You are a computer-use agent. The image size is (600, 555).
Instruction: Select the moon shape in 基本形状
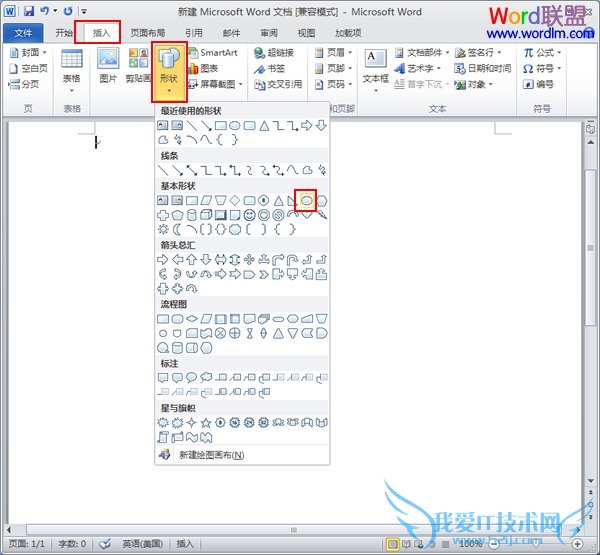[177, 229]
